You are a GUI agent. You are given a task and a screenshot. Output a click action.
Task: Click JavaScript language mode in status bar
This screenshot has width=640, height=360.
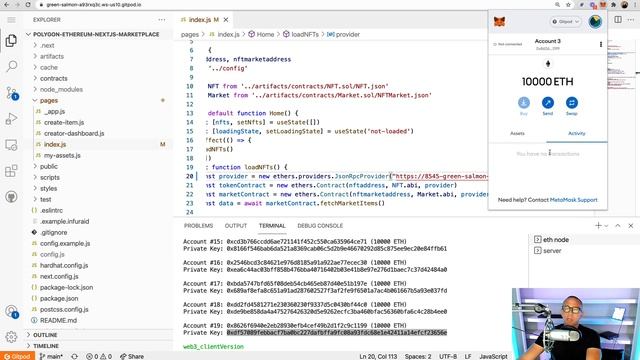pyautogui.click(x=493, y=356)
